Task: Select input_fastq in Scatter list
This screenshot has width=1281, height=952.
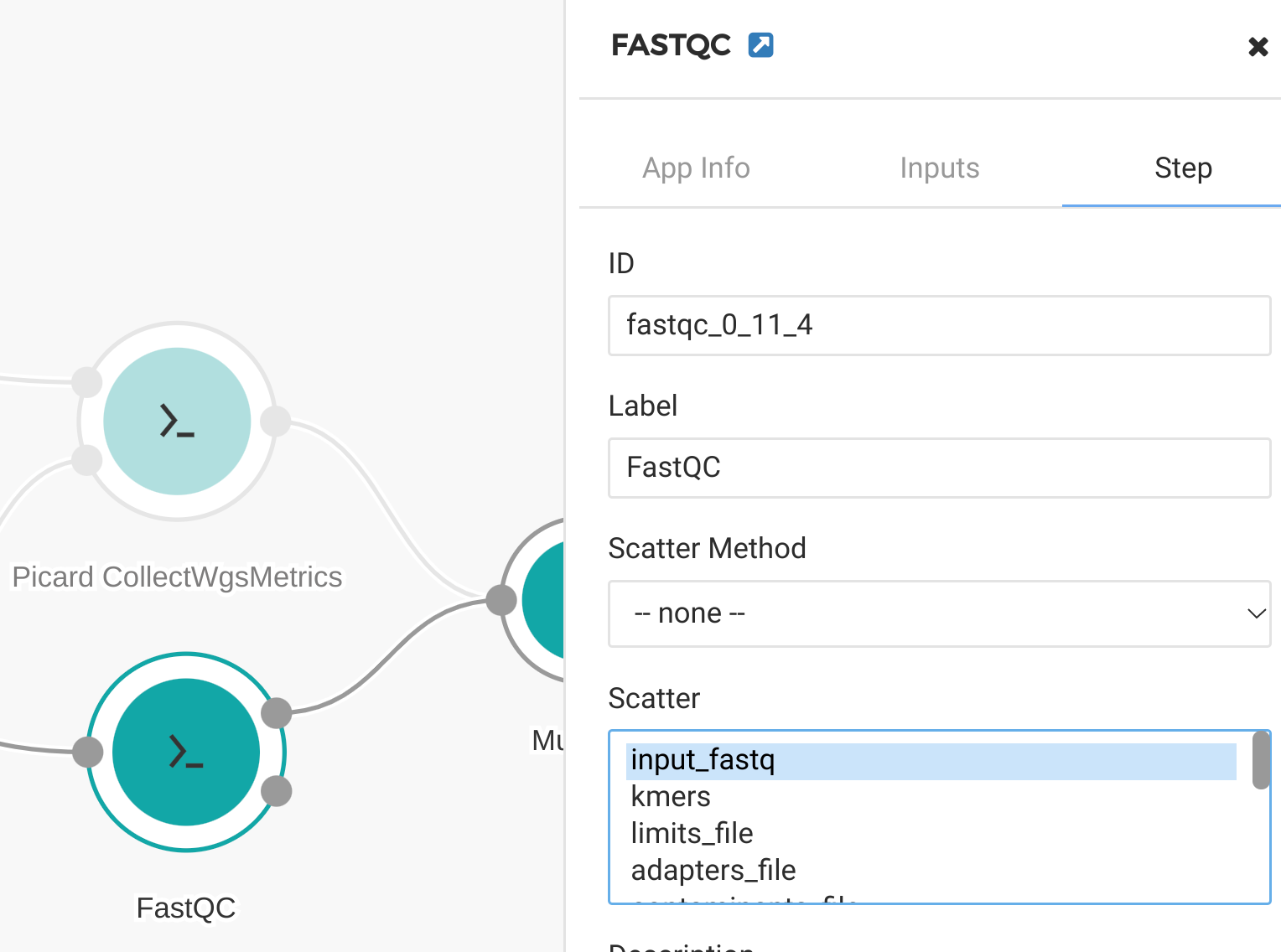Action: click(x=931, y=761)
